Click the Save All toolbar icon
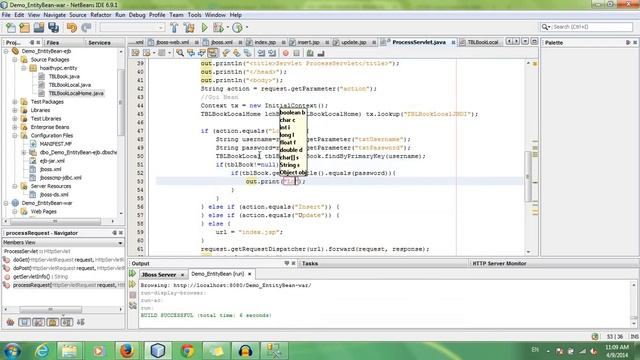This screenshot has height=360, width=640. [x=53, y=27]
